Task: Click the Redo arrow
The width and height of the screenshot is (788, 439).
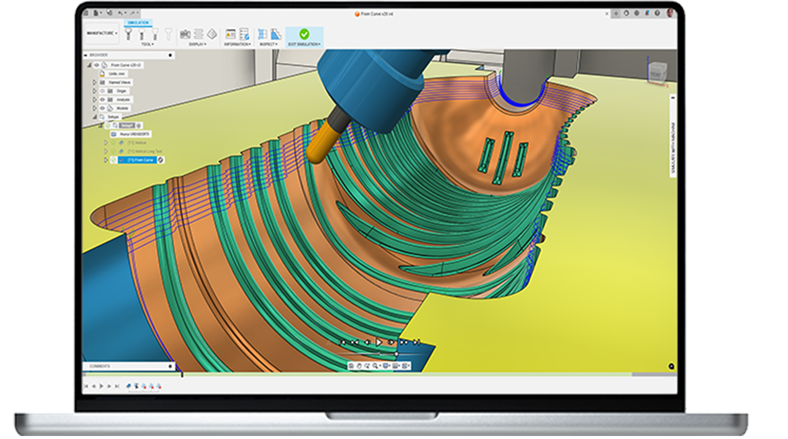Action: [133, 13]
